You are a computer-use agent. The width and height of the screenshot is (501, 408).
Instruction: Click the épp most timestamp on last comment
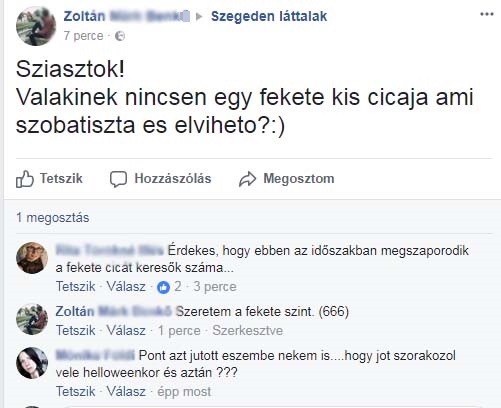pos(184,392)
